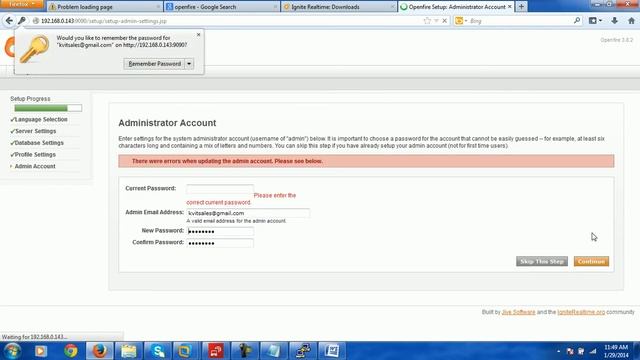Switch to openfire - Google Search tab
The image size is (640, 360).
pos(222,7)
